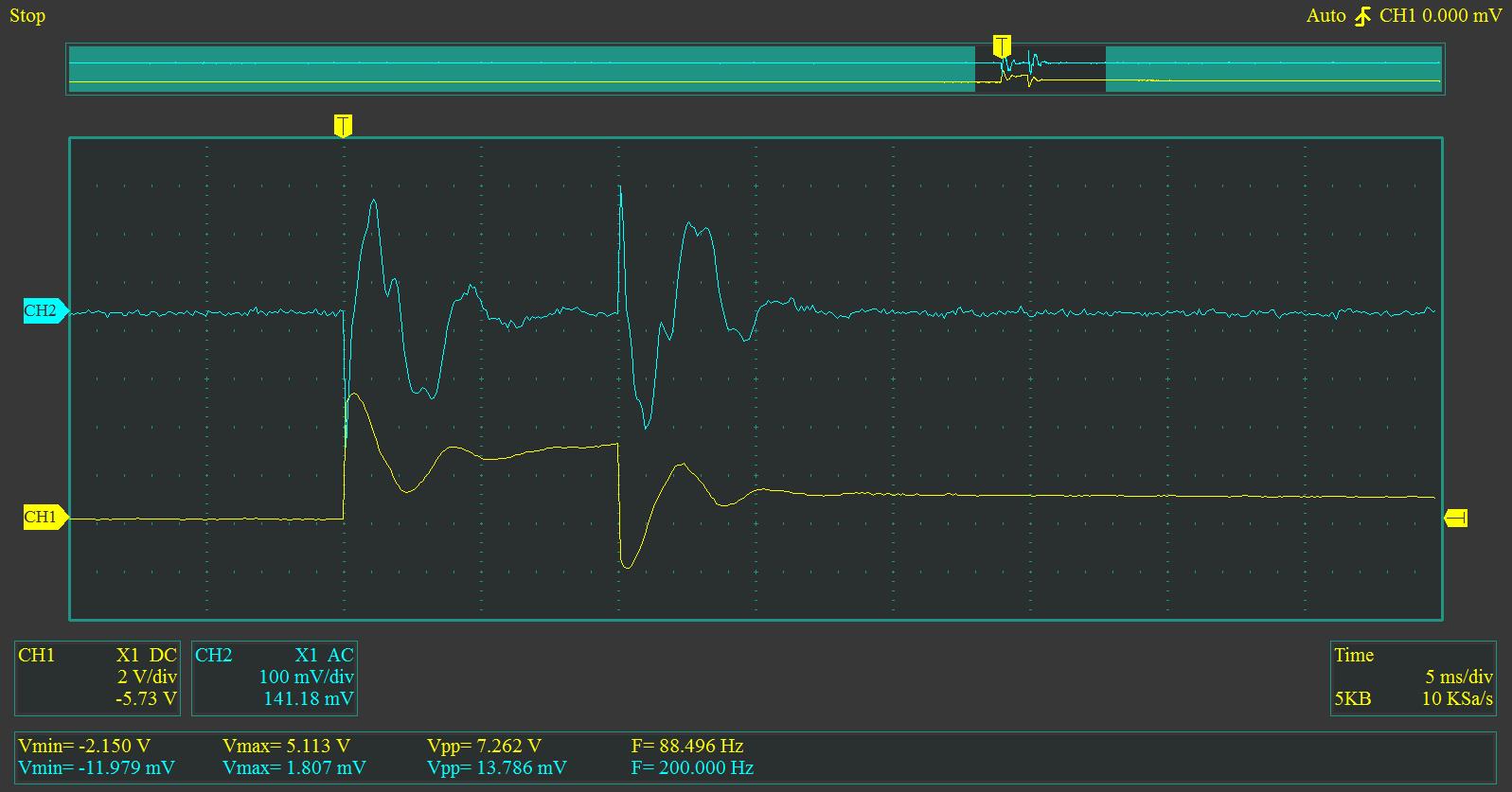The width and height of the screenshot is (1512, 792).
Task: Click the -5.73 V offset value
Action: coord(145,699)
